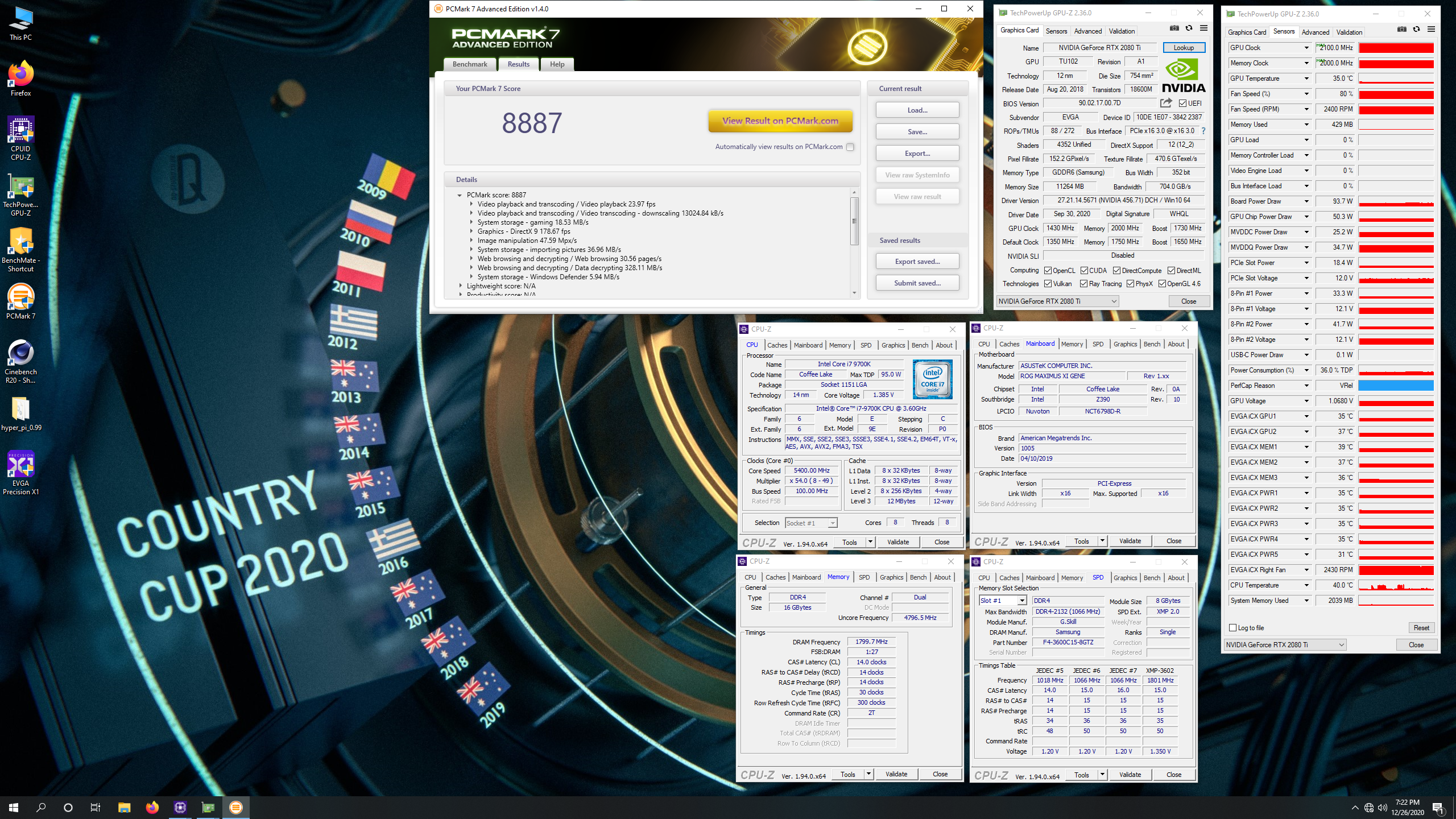The width and height of the screenshot is (1456, 819).
Task: Toggle DirectCompute checkbox in GPU-Z
Action: 1116,271
